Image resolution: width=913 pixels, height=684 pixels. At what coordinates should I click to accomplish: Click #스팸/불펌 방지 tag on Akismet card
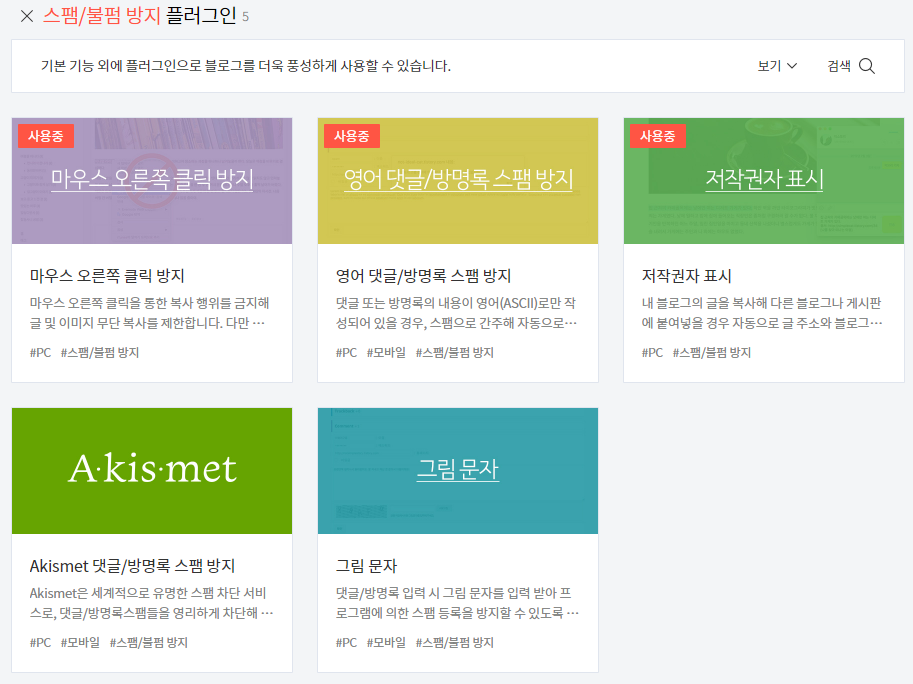tap(148, 642)
